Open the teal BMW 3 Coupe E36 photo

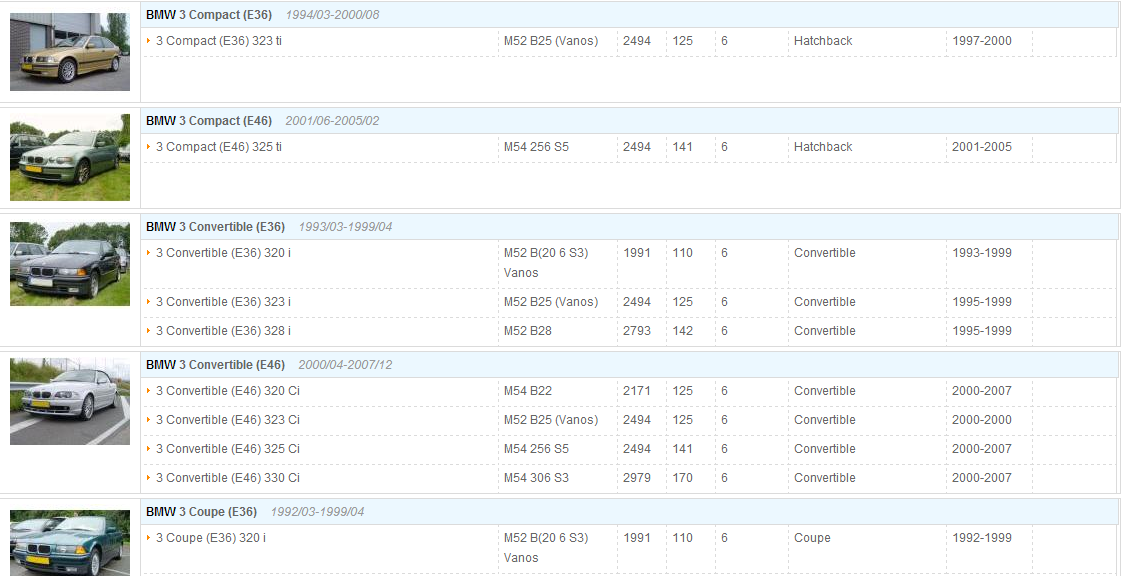point(70,543)
